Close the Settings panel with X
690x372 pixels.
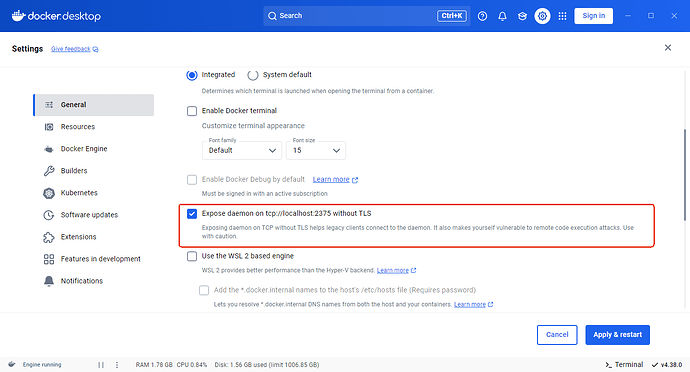pos(668,48)
